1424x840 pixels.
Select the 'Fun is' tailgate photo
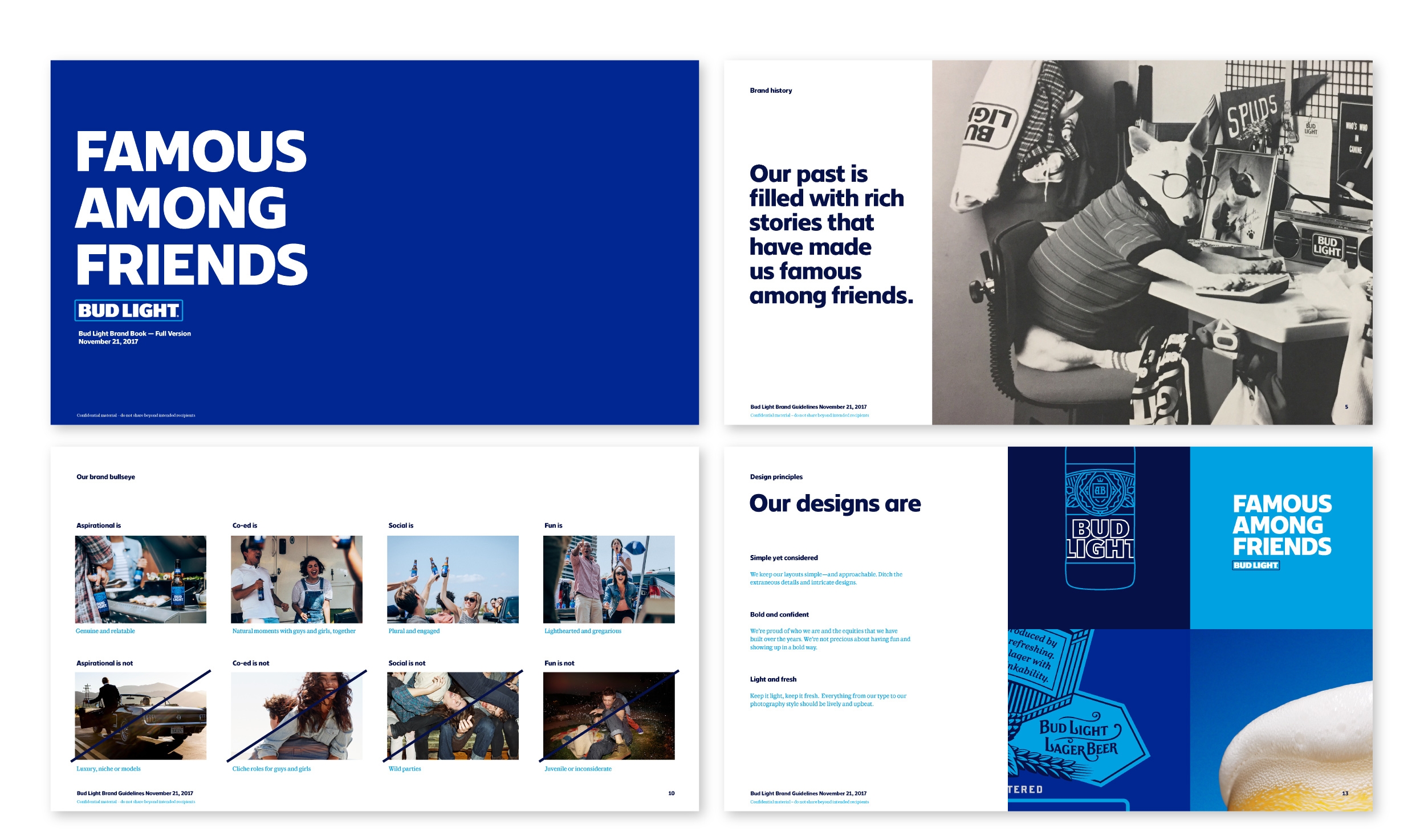pyautogui.click(x=609, y=579)
